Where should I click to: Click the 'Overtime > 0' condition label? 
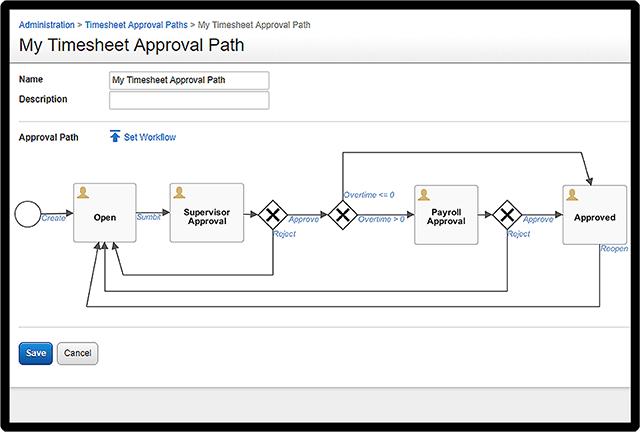pos(381,219)
